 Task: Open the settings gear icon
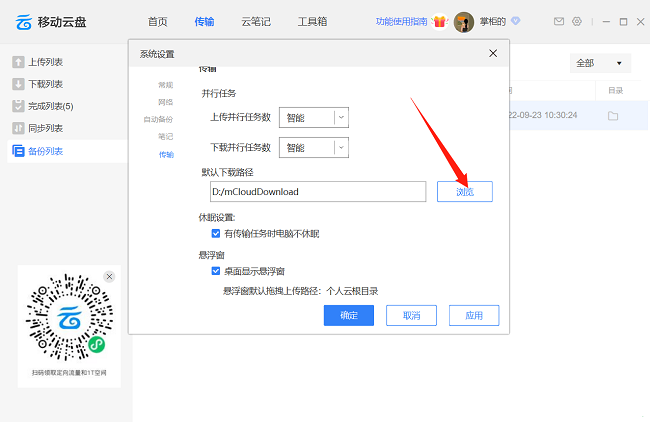pos(577,22)
